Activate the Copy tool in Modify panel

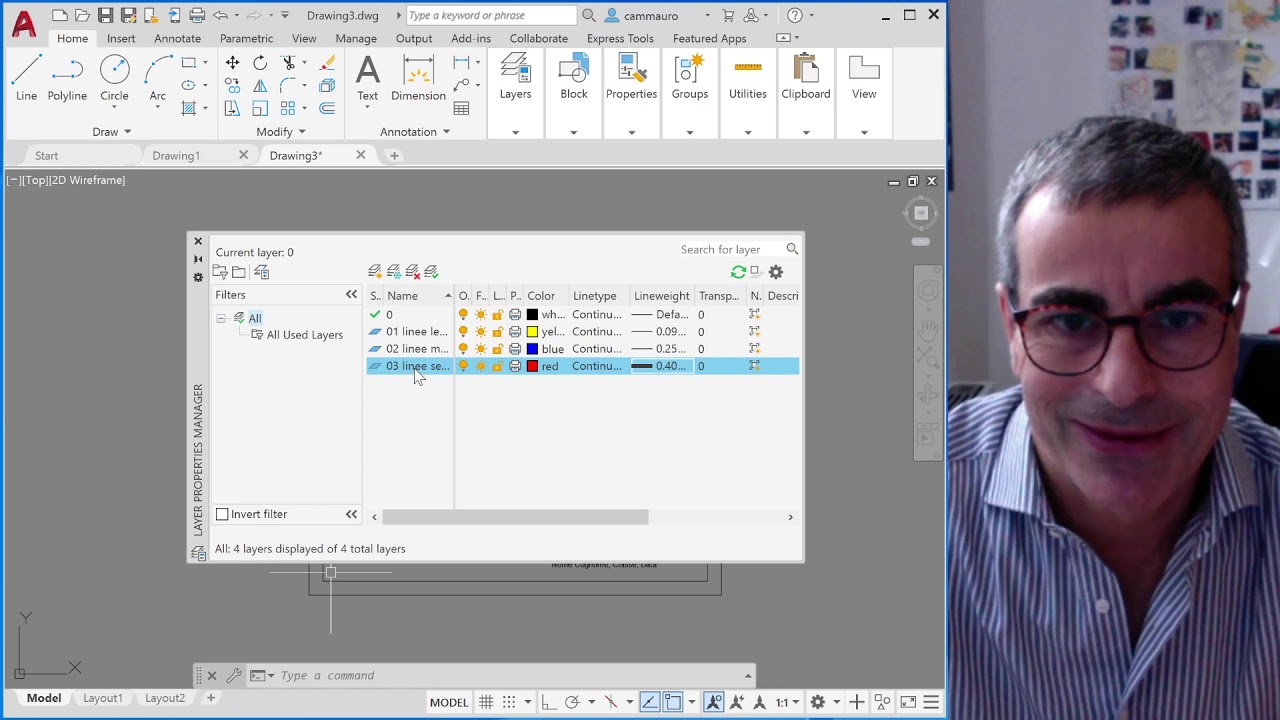point(232,86)
